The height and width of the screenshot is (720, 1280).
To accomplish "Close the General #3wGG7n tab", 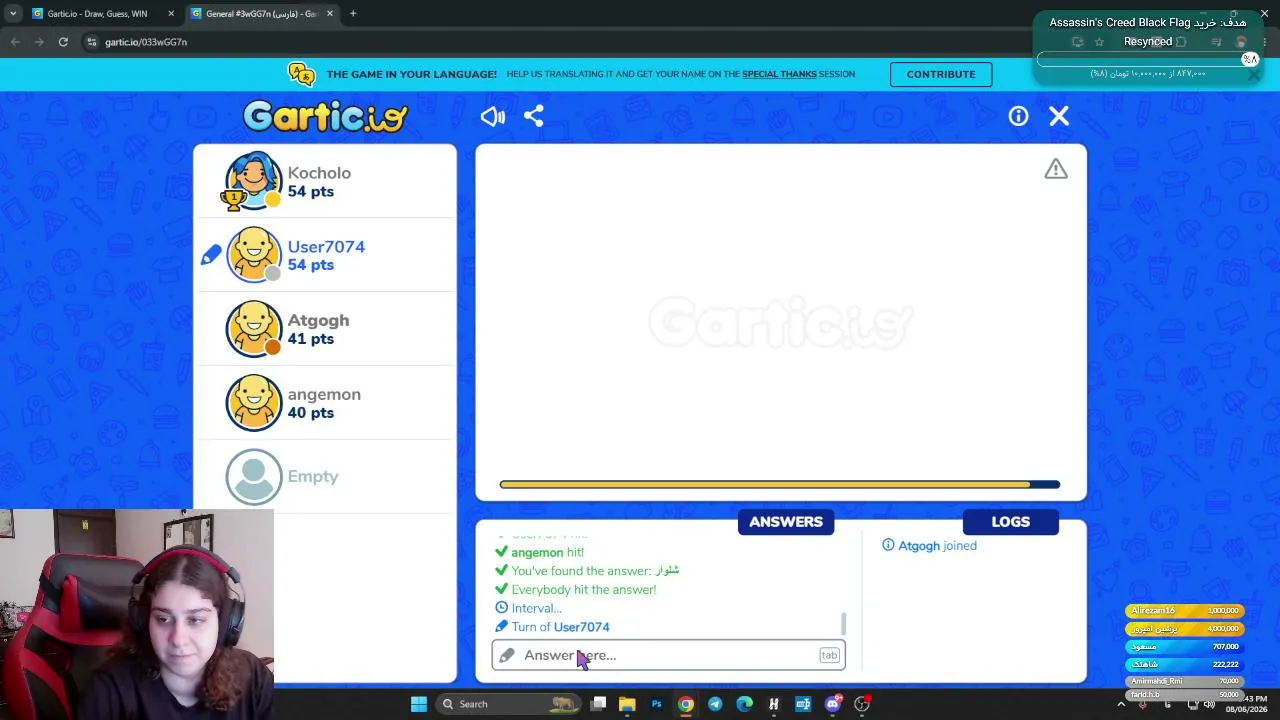I will (330, 14).
